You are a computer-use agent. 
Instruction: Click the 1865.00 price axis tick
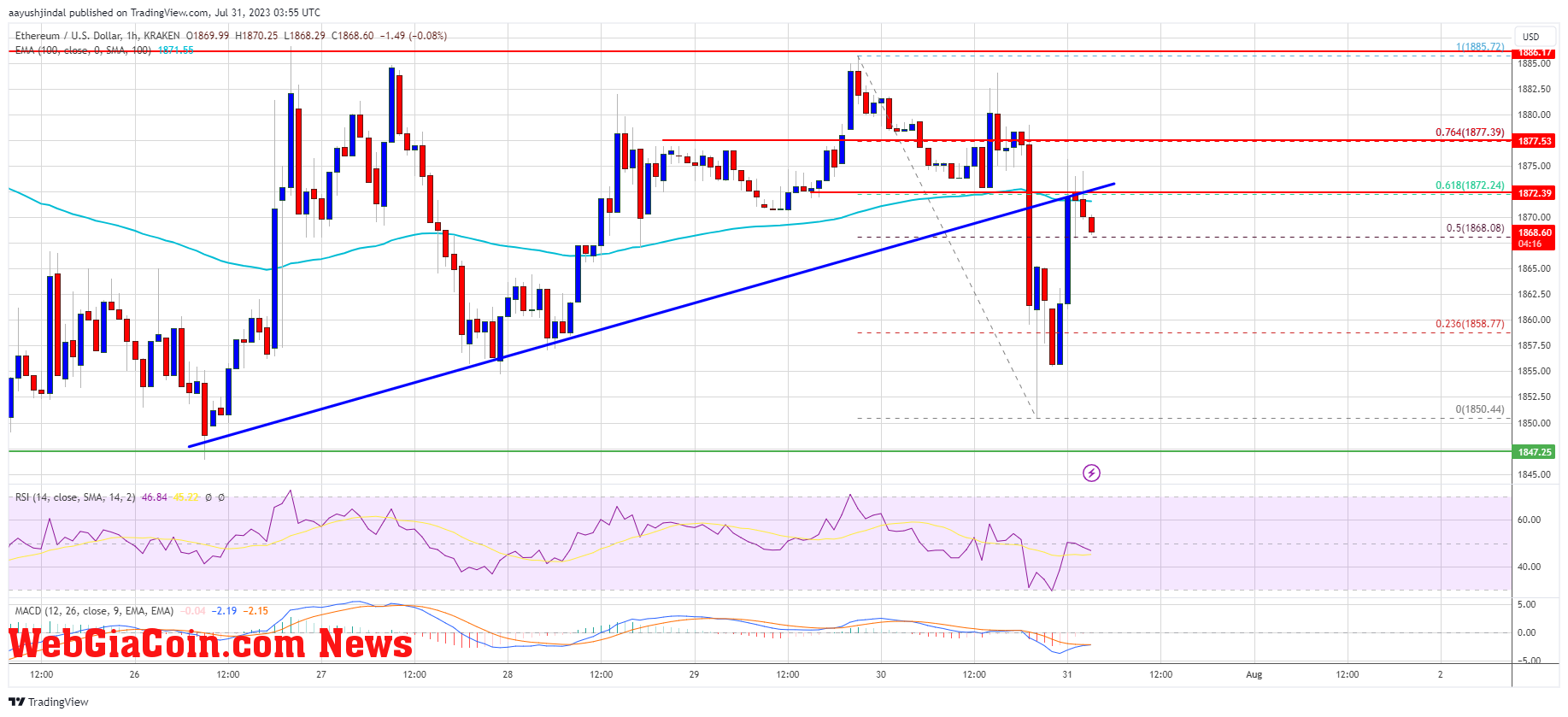pyautogui.click(x=1534, y=269)
